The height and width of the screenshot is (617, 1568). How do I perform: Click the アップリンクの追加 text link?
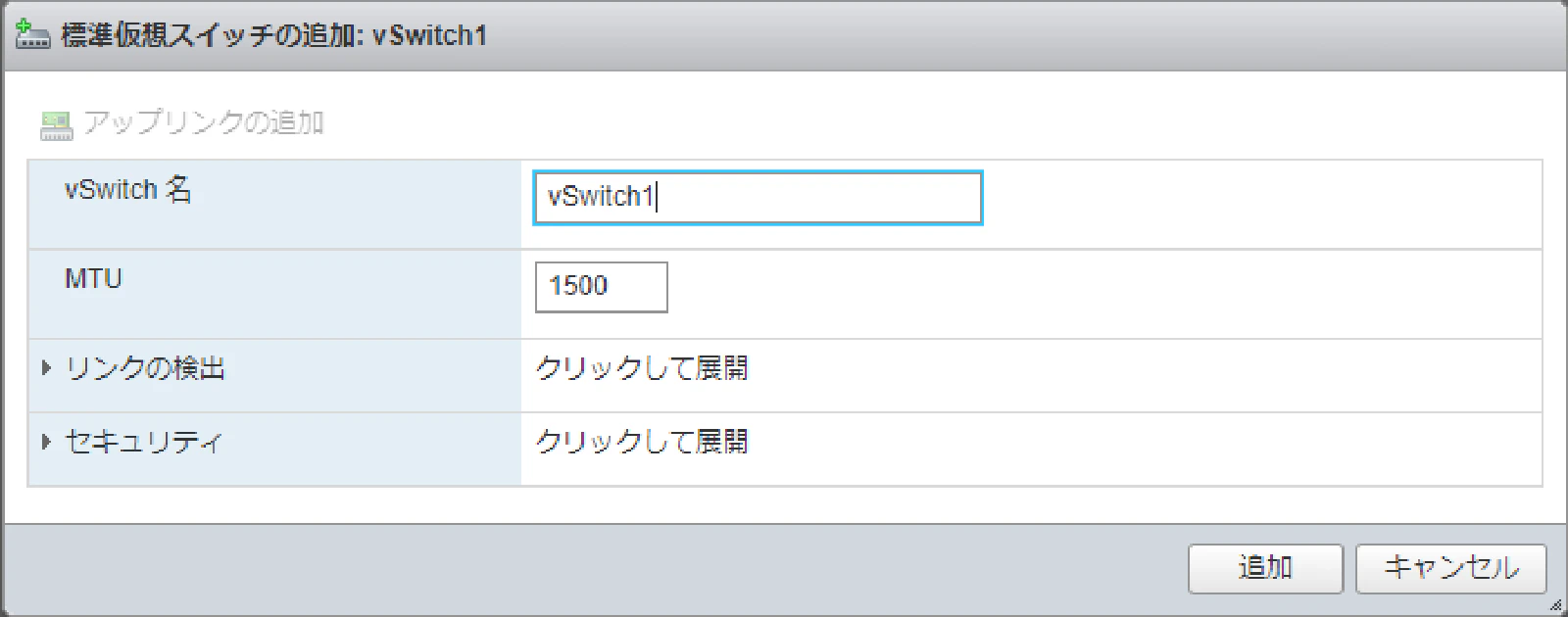pos(204,122)
